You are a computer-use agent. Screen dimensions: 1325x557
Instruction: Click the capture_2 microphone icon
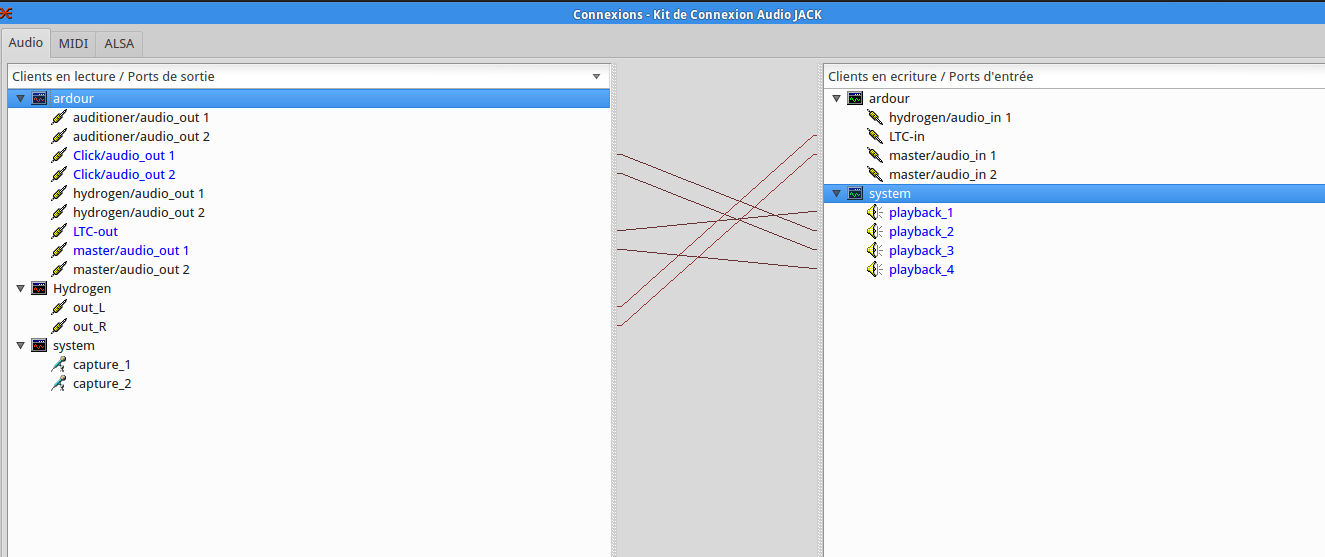click(x=59, y=384)
